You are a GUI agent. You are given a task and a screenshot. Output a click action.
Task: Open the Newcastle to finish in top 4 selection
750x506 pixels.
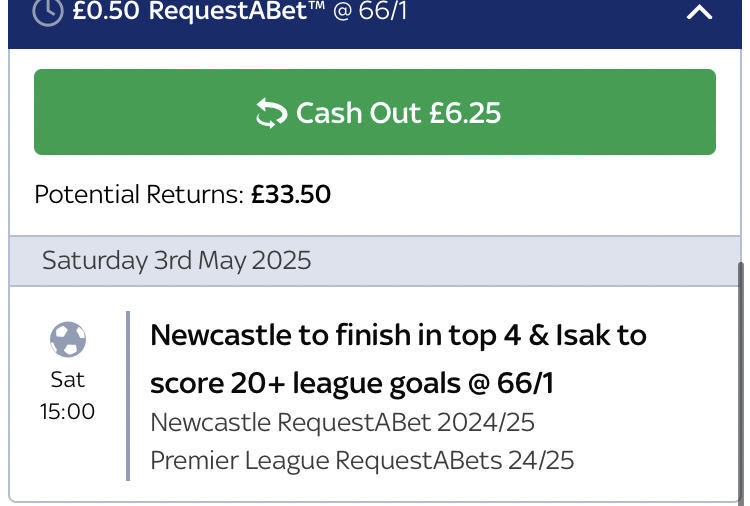[x=398, y=335]
